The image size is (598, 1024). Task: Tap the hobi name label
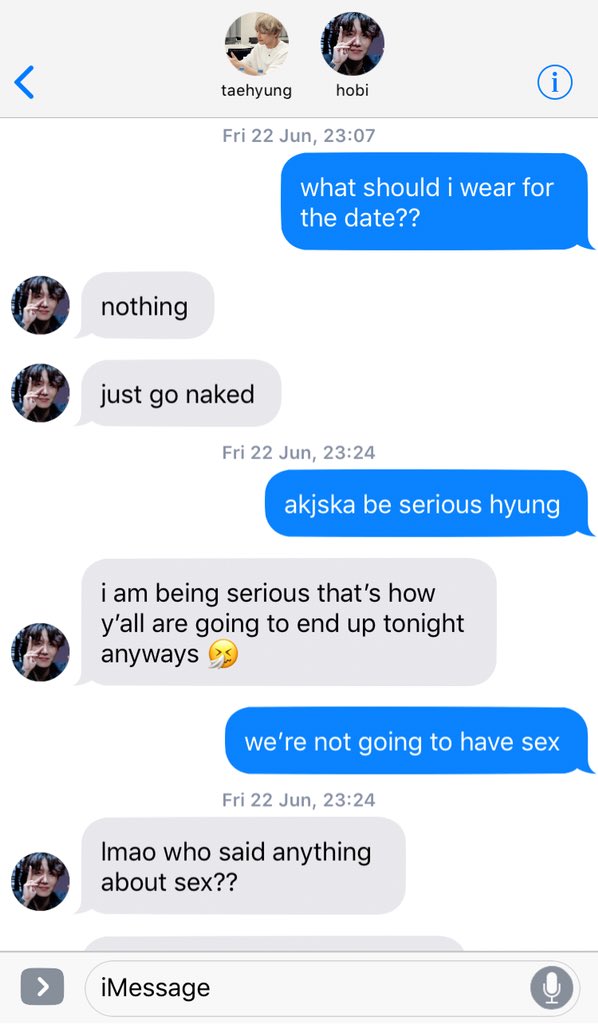353,90
